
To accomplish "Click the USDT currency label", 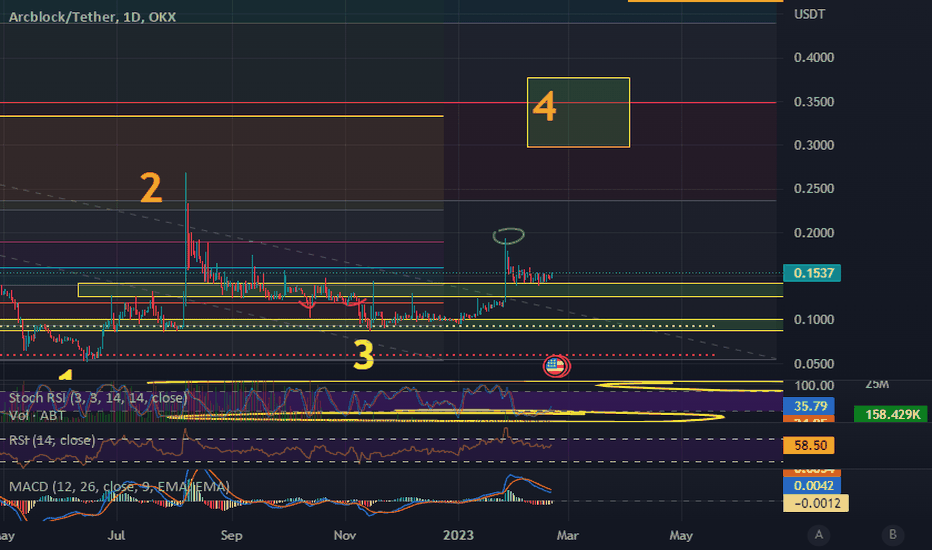I will pos(810,14).
